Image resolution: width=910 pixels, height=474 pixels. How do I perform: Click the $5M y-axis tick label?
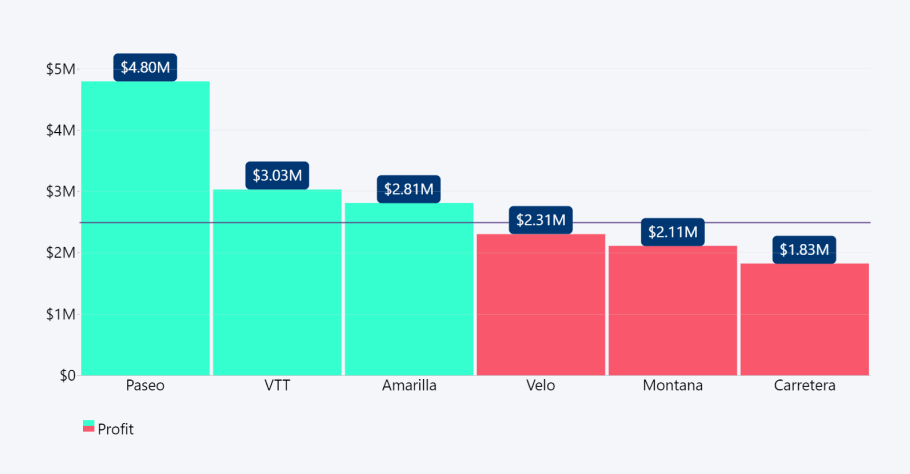tap(61, 69)
